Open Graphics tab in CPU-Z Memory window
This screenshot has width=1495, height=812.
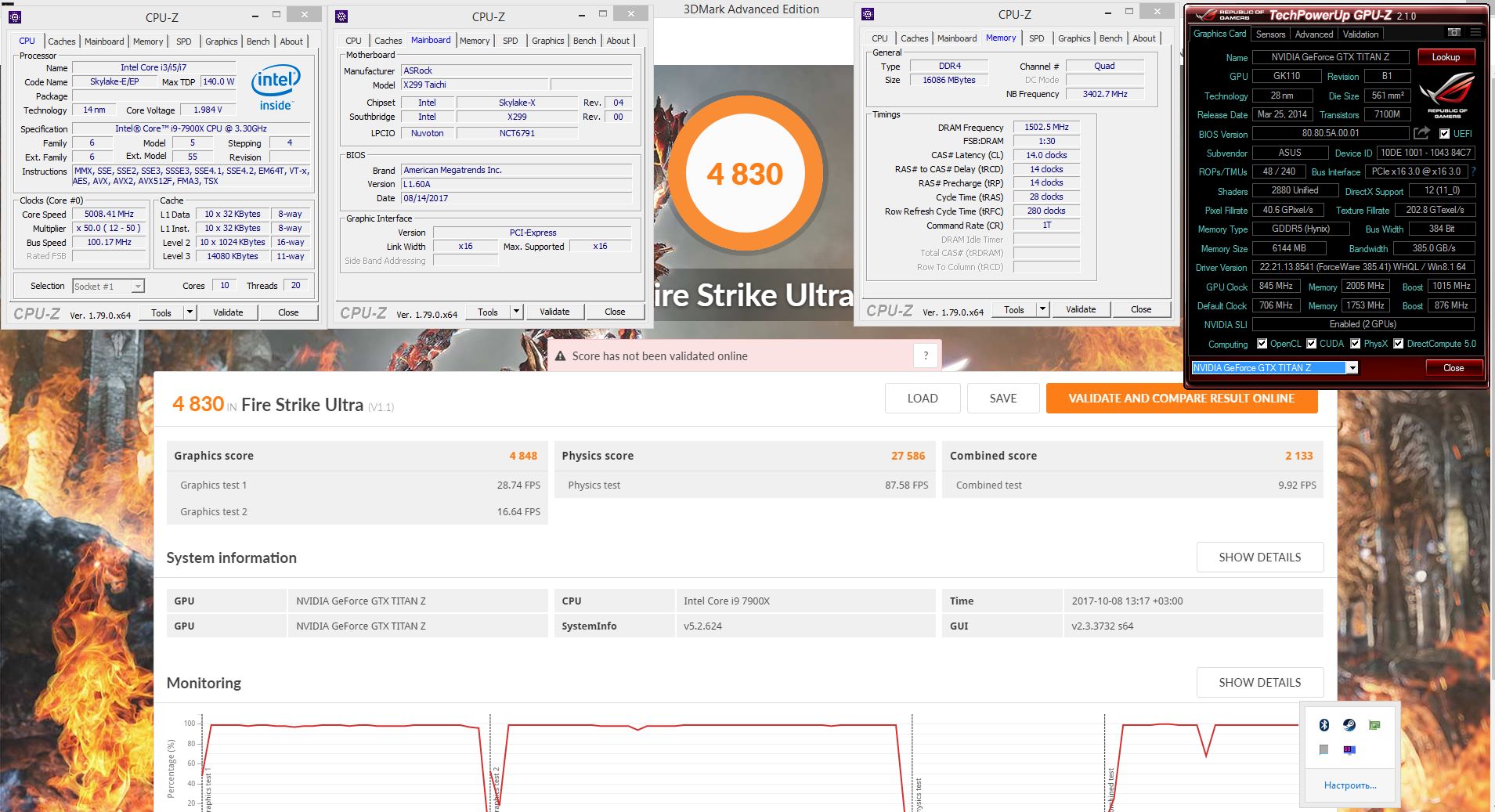[x=1074, y=38]
